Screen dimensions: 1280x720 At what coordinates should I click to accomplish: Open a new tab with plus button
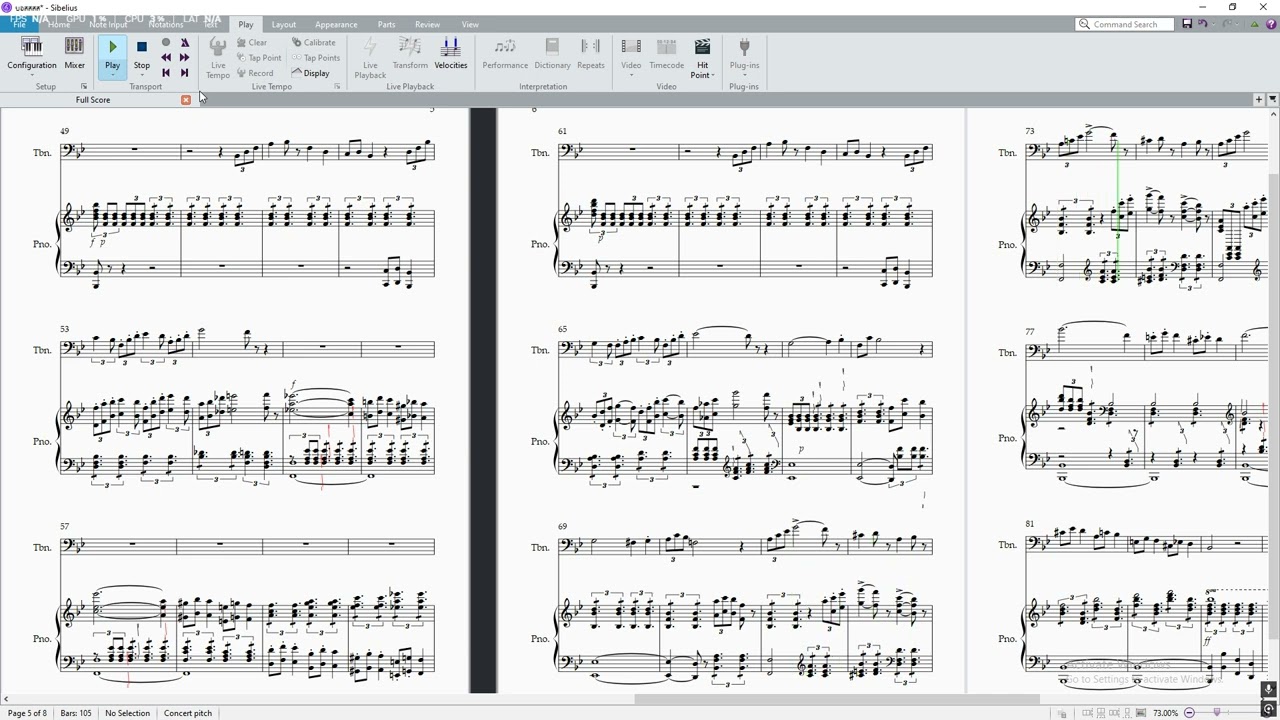click(1259, 100)
